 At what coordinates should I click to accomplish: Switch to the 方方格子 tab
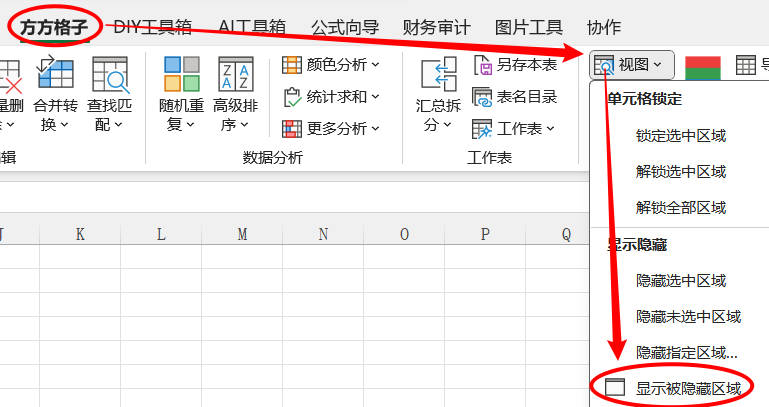click(x=56, y=27)
